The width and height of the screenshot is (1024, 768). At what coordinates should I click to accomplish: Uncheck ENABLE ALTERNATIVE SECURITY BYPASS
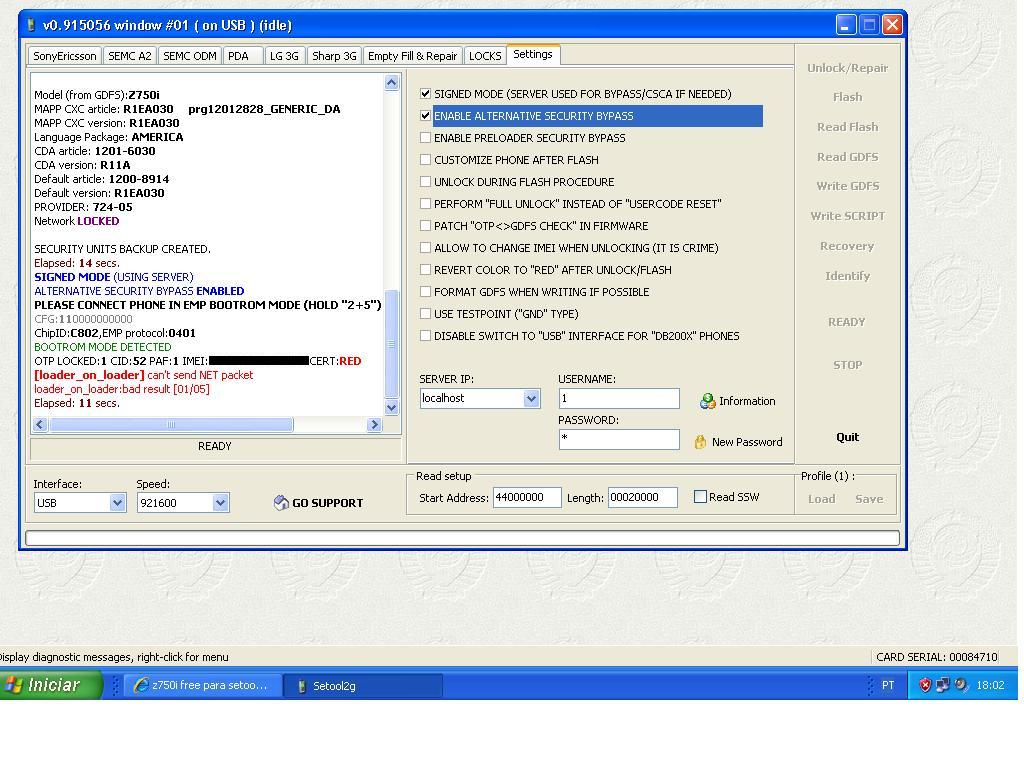(425, 116)
